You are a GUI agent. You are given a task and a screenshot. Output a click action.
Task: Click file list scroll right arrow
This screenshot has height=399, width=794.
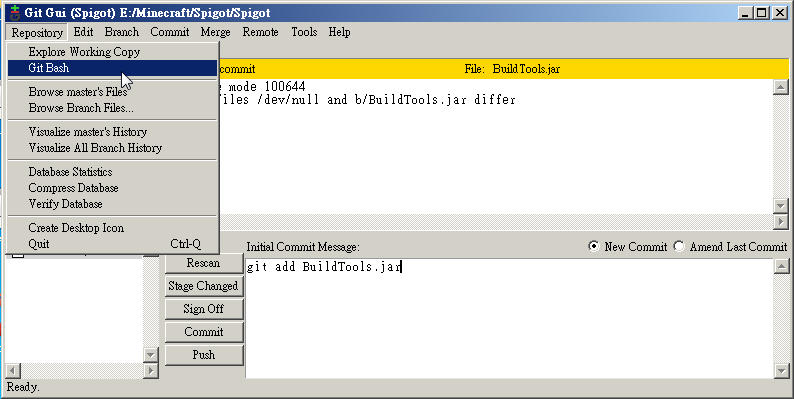tap(150, 370)
